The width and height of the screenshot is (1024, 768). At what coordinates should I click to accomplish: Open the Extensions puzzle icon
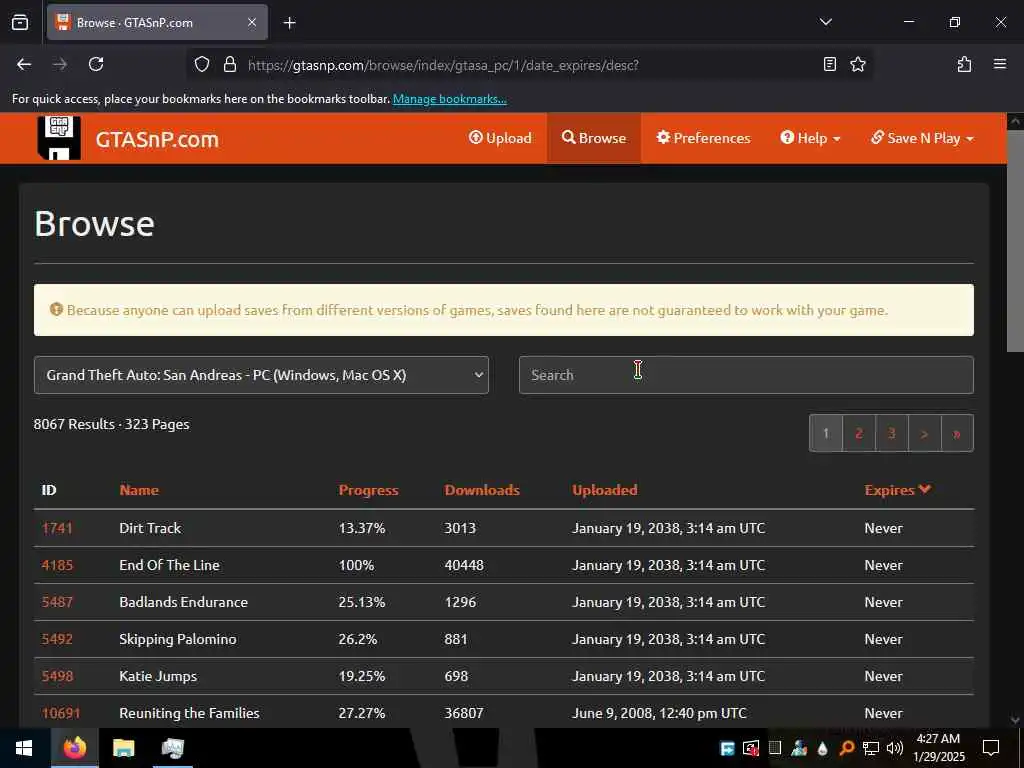tap(964, 64)
